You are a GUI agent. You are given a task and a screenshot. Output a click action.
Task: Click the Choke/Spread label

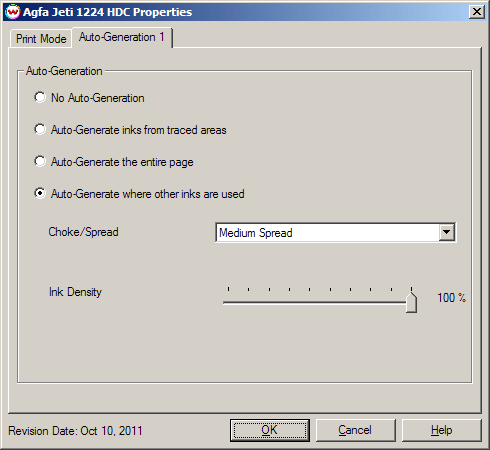click(x=83, y=232)
